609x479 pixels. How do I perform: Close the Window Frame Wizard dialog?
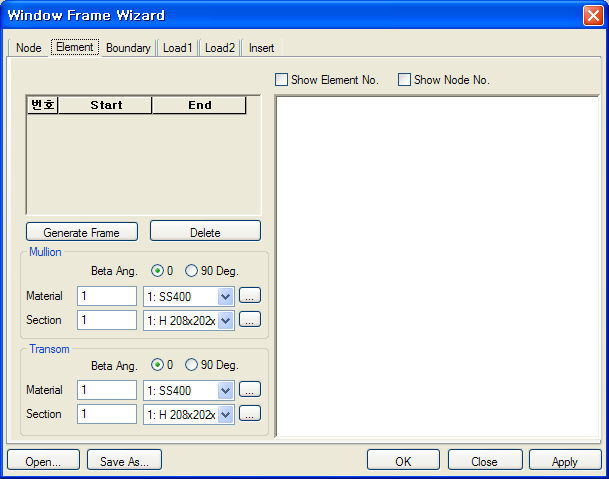click(593, 16)
